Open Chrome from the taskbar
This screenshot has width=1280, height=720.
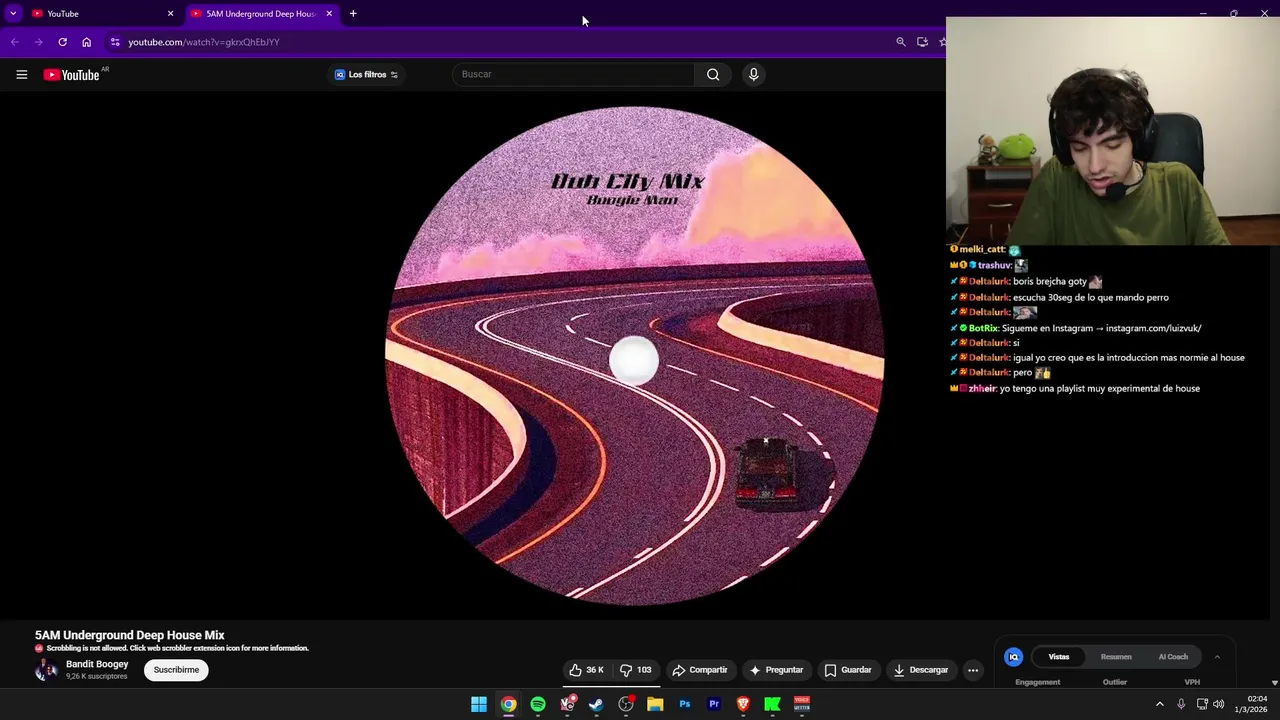tap(508, 704)
